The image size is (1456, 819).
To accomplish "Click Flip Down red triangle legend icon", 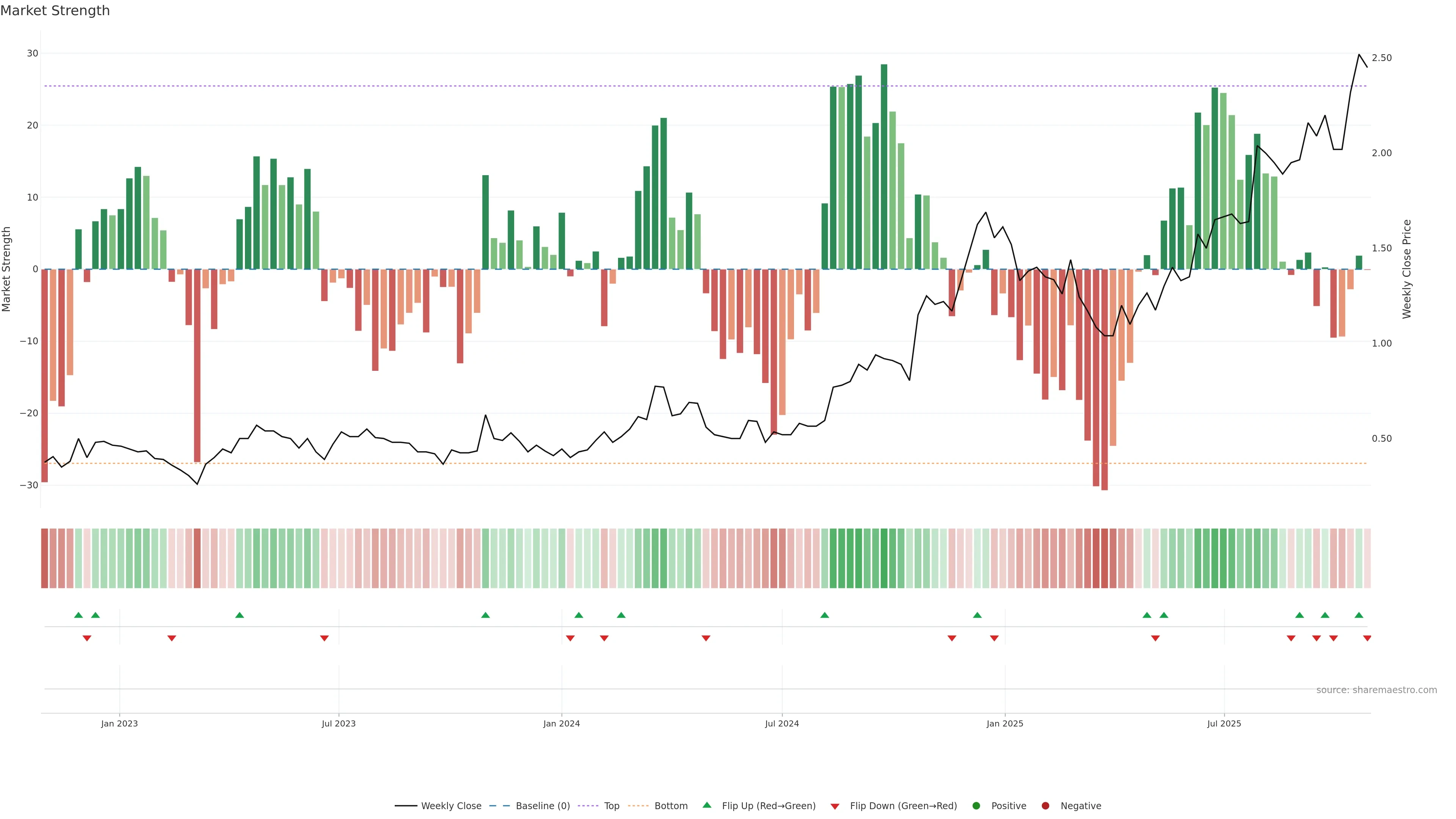I will (x=835, y=806).
